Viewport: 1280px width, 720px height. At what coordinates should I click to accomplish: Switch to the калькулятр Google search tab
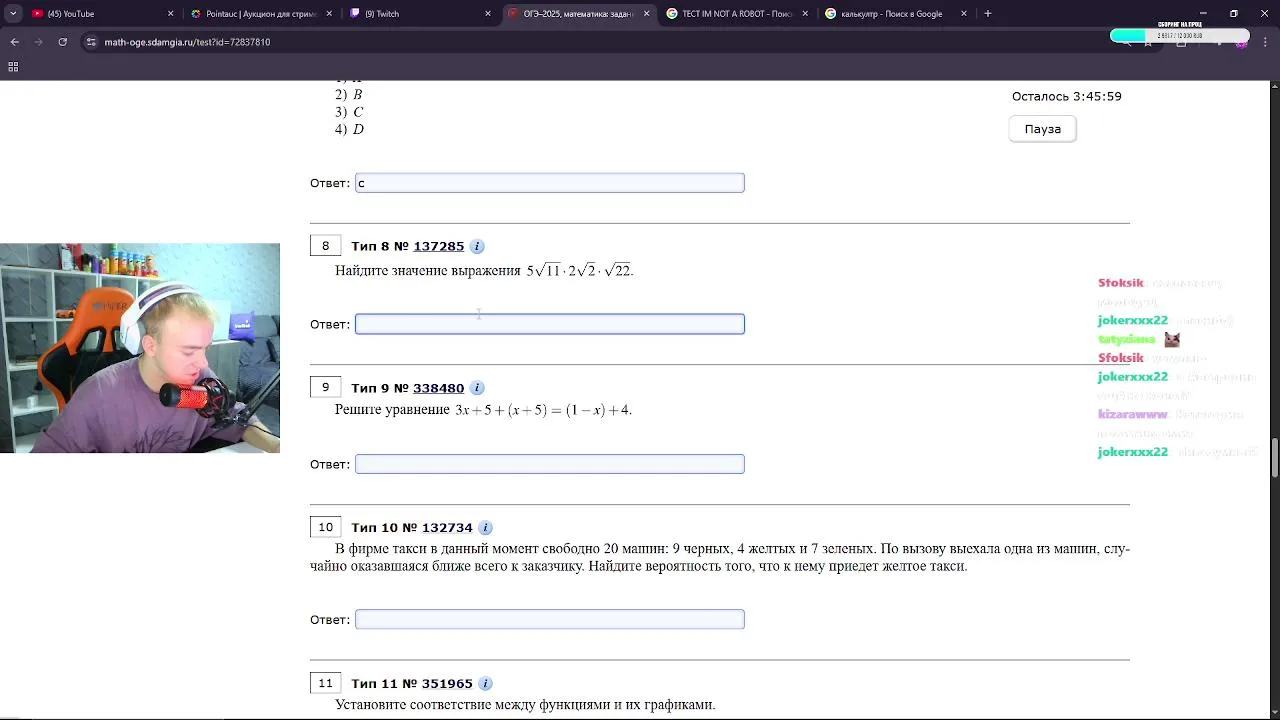pos(895,14)
